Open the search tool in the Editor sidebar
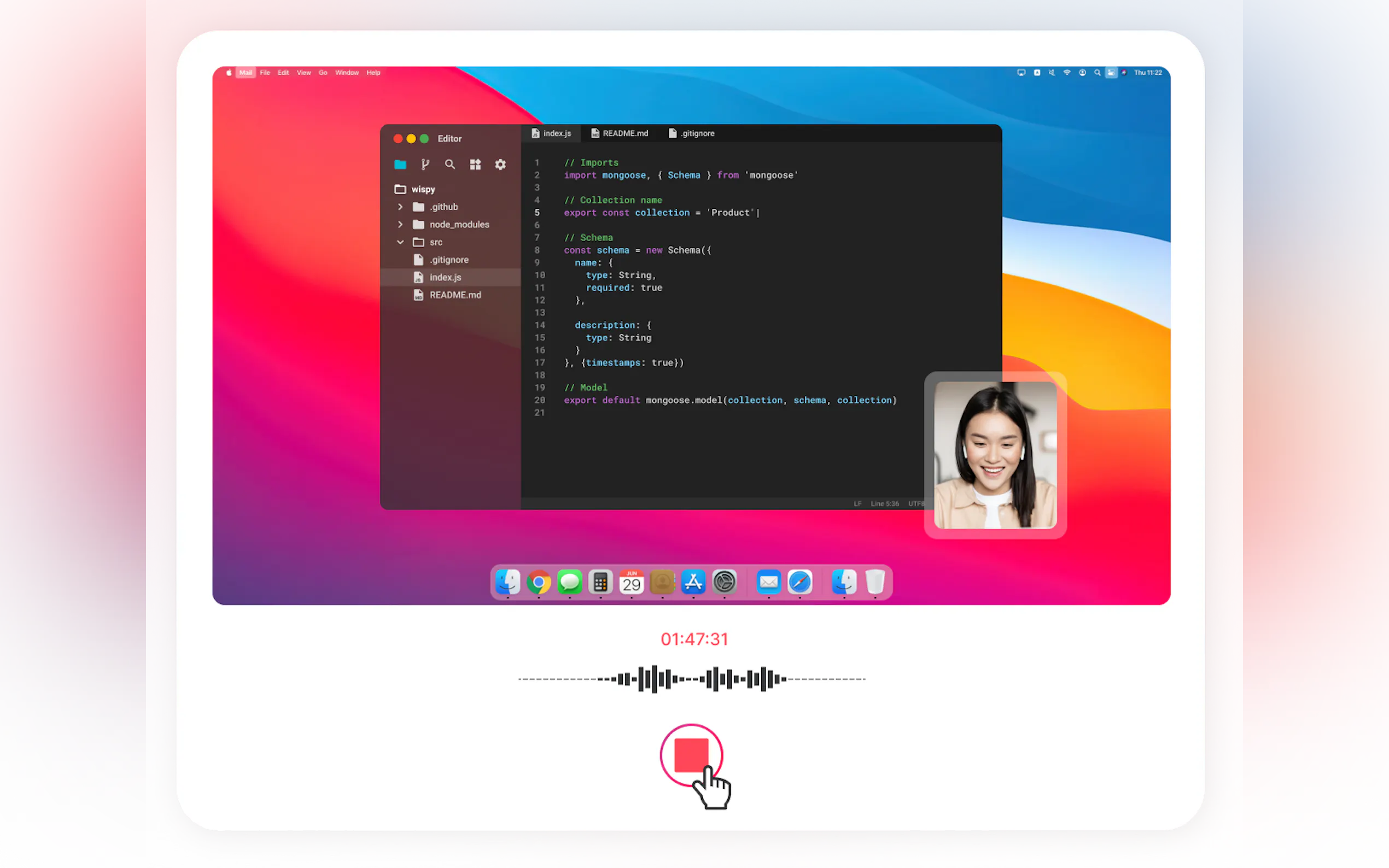 pyautogui.click(x=450, y=165)
